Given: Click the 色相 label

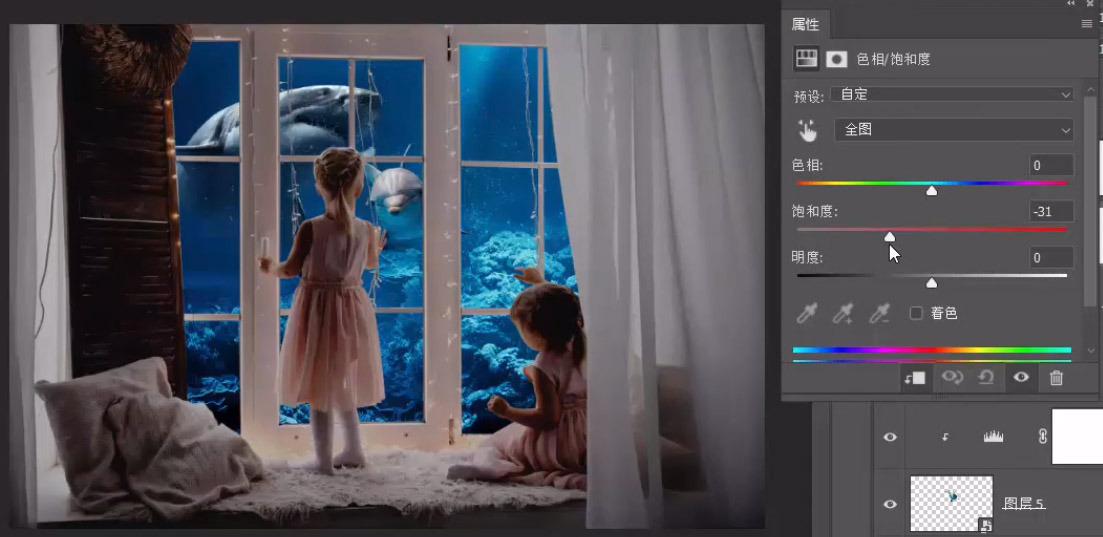Looking at the screenshot, I should (808, 165).
